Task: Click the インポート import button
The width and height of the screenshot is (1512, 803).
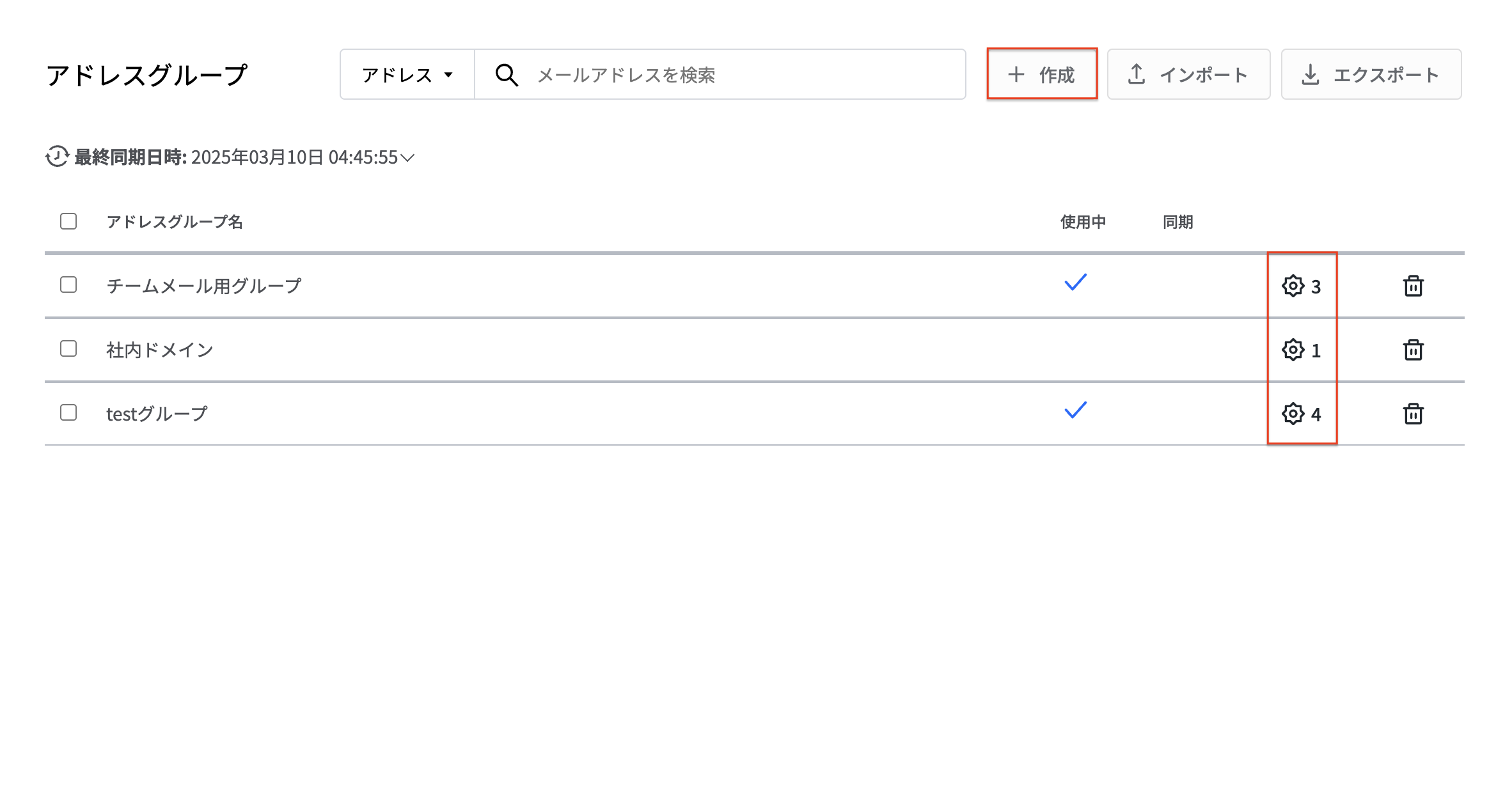Action: tap(1188, 74)
